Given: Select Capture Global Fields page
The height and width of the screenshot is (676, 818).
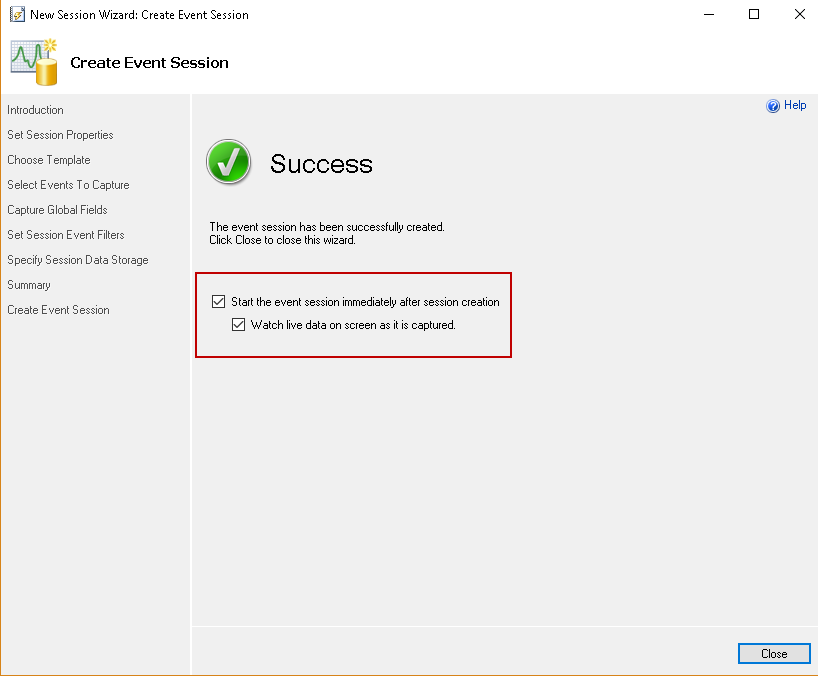Looking at the screenshot, I should pos(57,210).
